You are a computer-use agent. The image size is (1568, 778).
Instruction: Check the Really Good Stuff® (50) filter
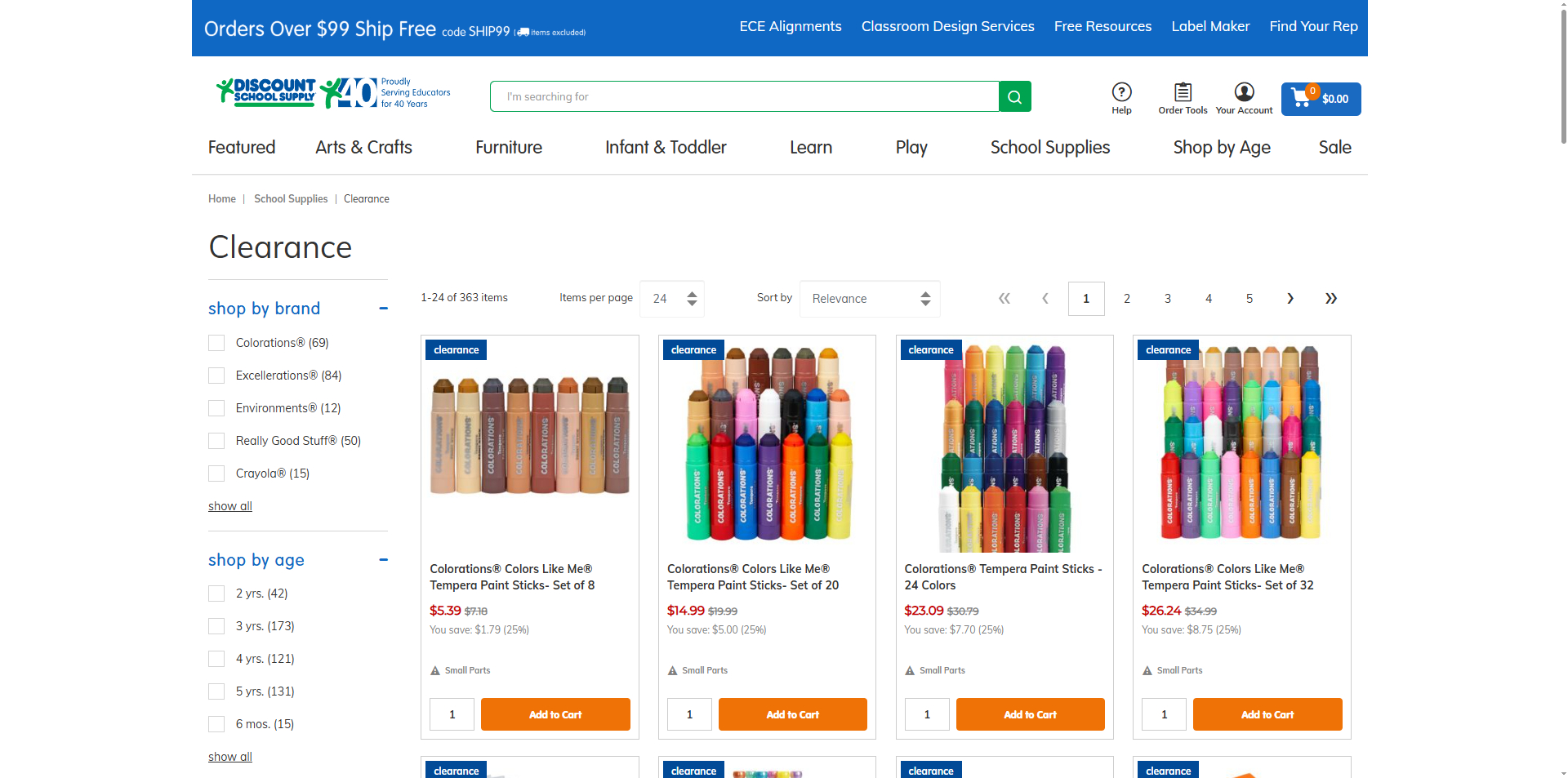click(216, 441)
